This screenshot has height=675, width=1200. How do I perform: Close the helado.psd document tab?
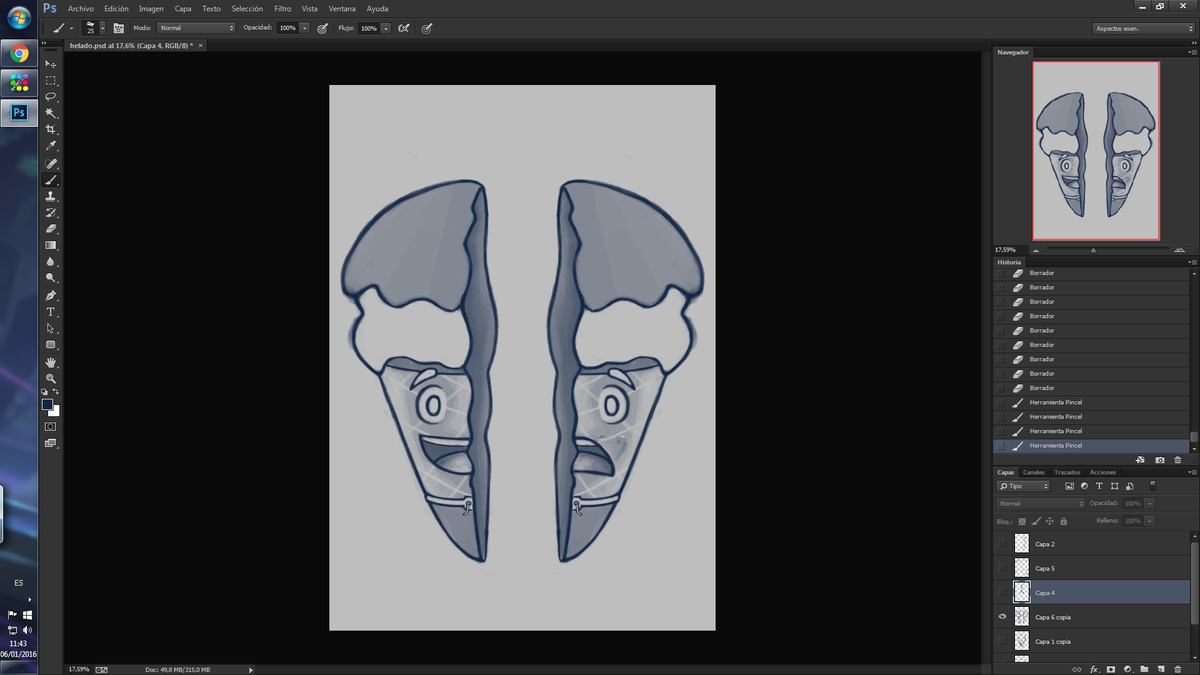tap(200, 45)
